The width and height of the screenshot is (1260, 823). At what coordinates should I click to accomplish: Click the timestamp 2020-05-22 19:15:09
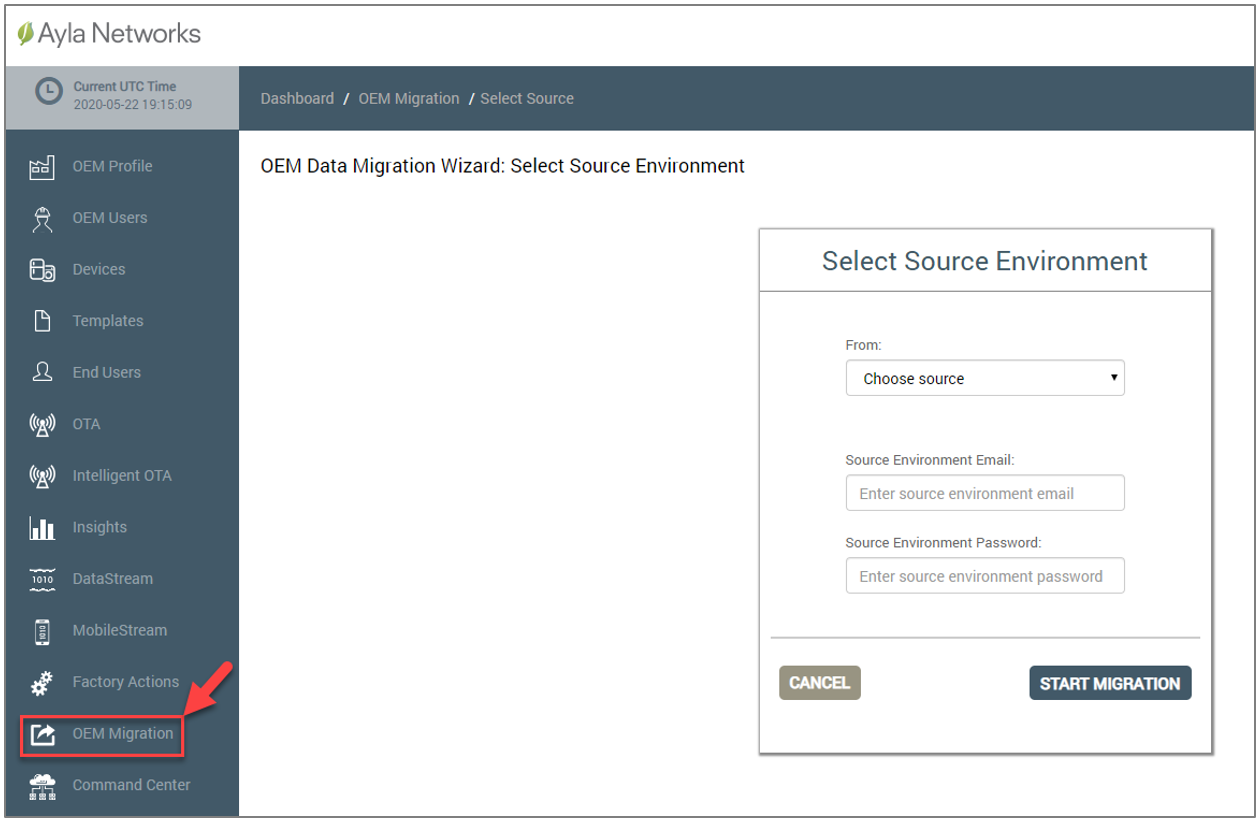(133, 104)
